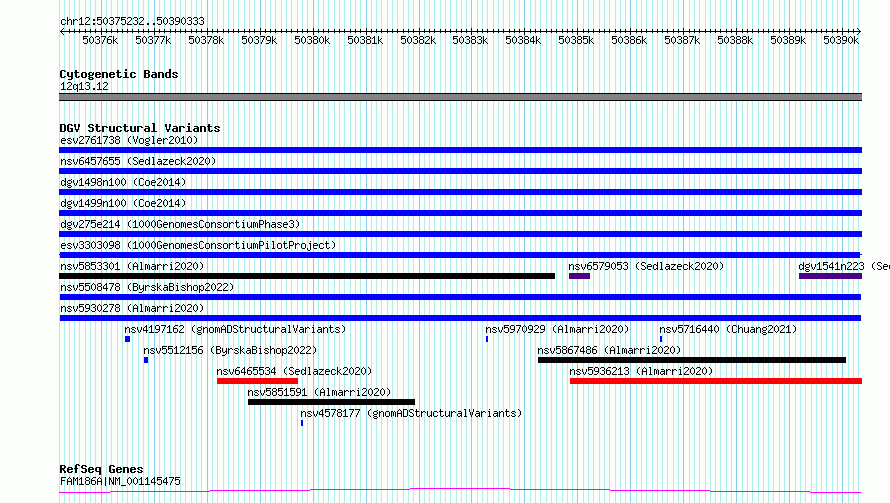Click the purple bar under nsv6579053
This screenshot has height=503, width=890.
[x=580, y=276]
